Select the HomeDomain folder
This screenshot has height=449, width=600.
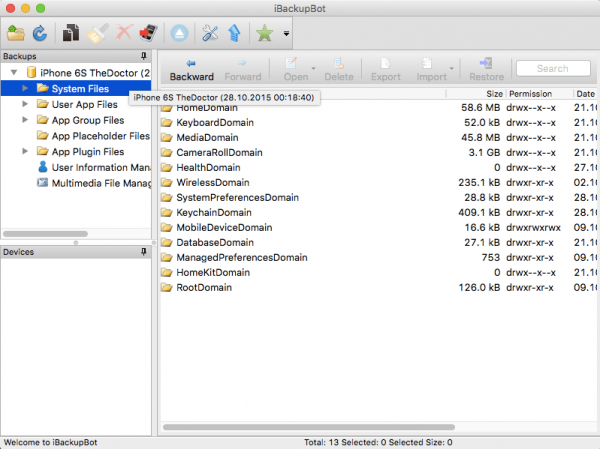point(207,108)
